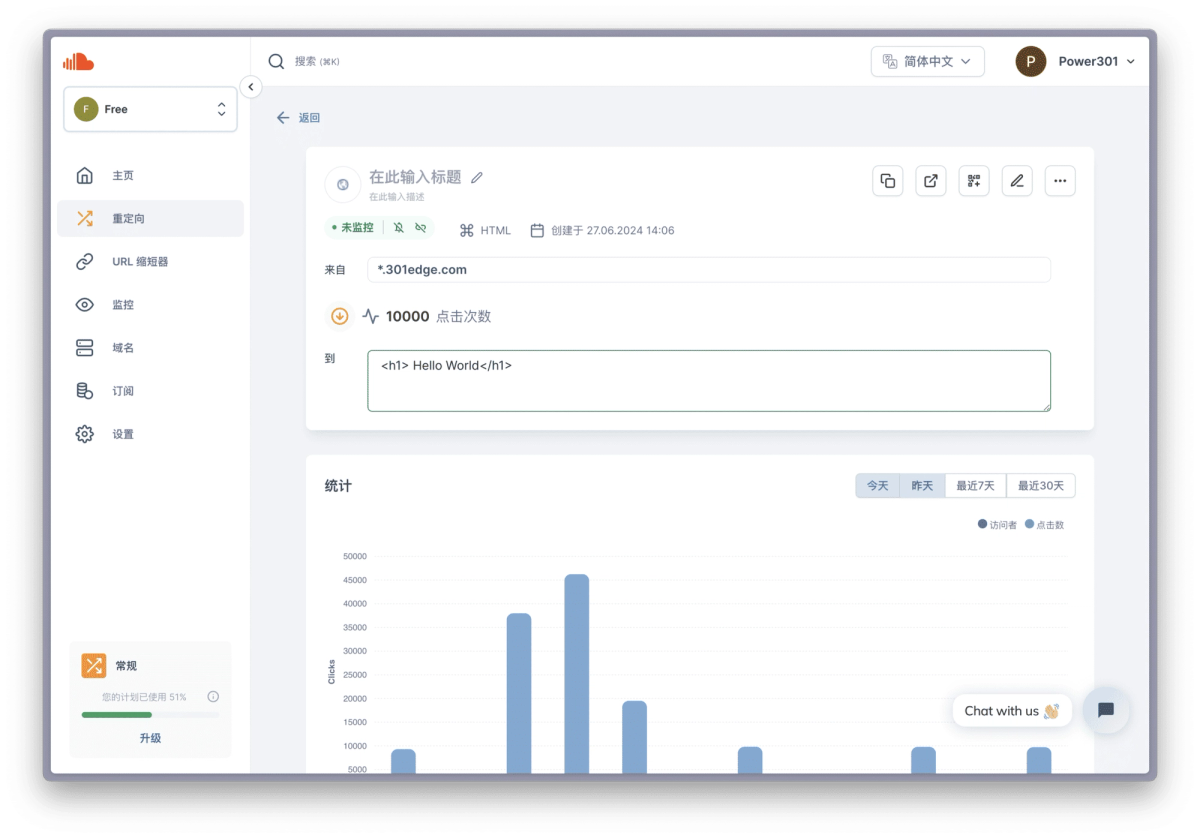Click the orange down-arrow circle icon
The image size is (1200, 838).
(x=340, y=316)
